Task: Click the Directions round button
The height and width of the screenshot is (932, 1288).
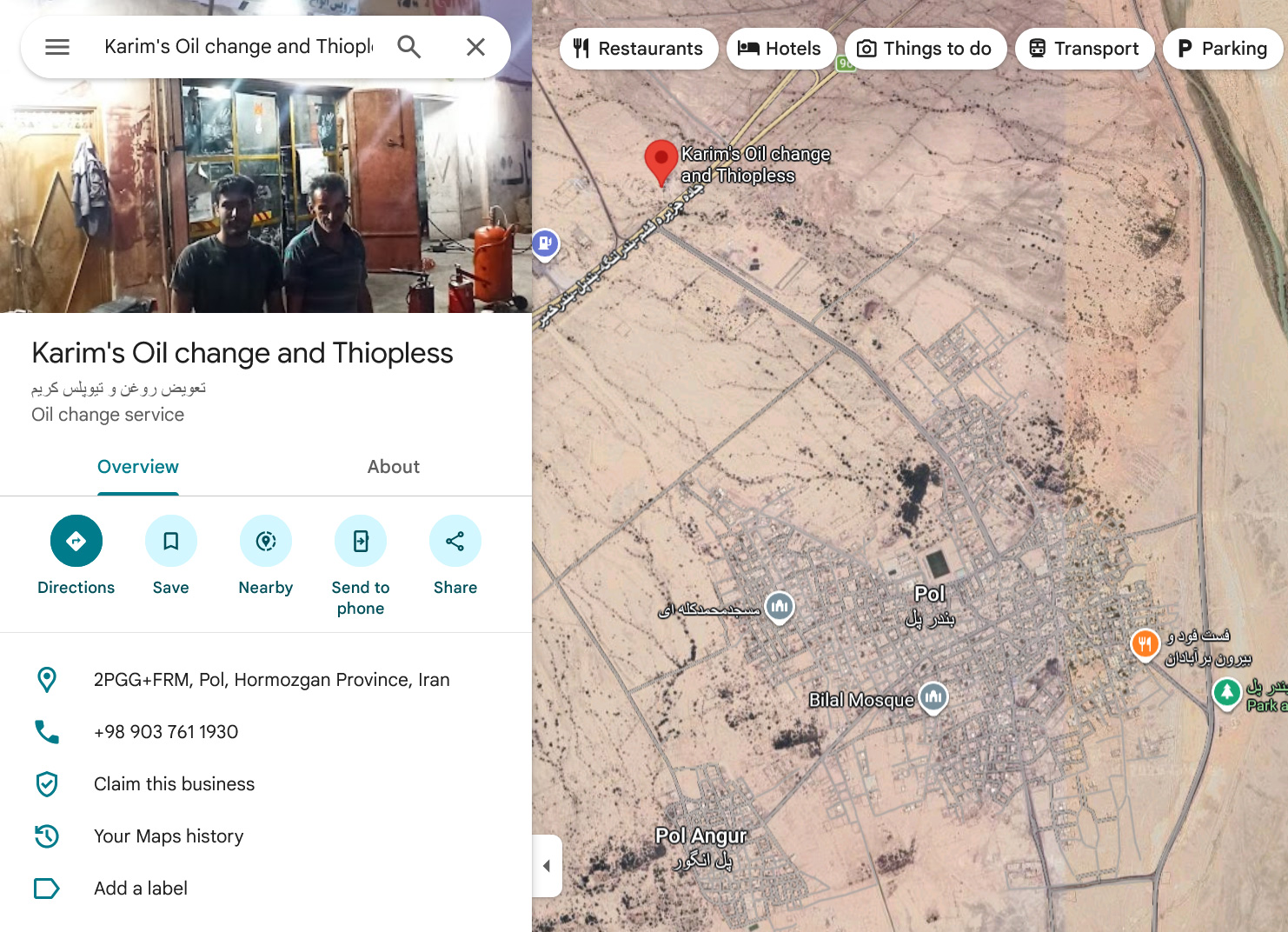Action: click(76, 541)
